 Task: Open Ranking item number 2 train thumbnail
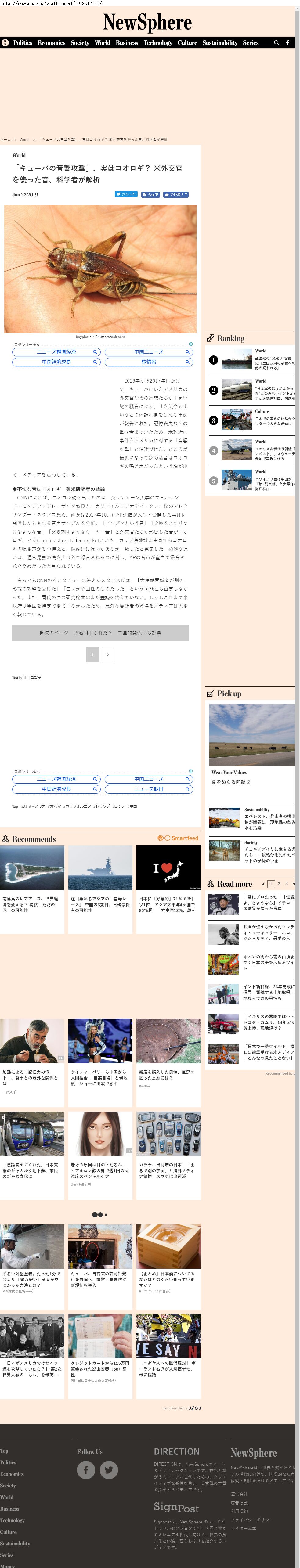[x=237, y=390]
